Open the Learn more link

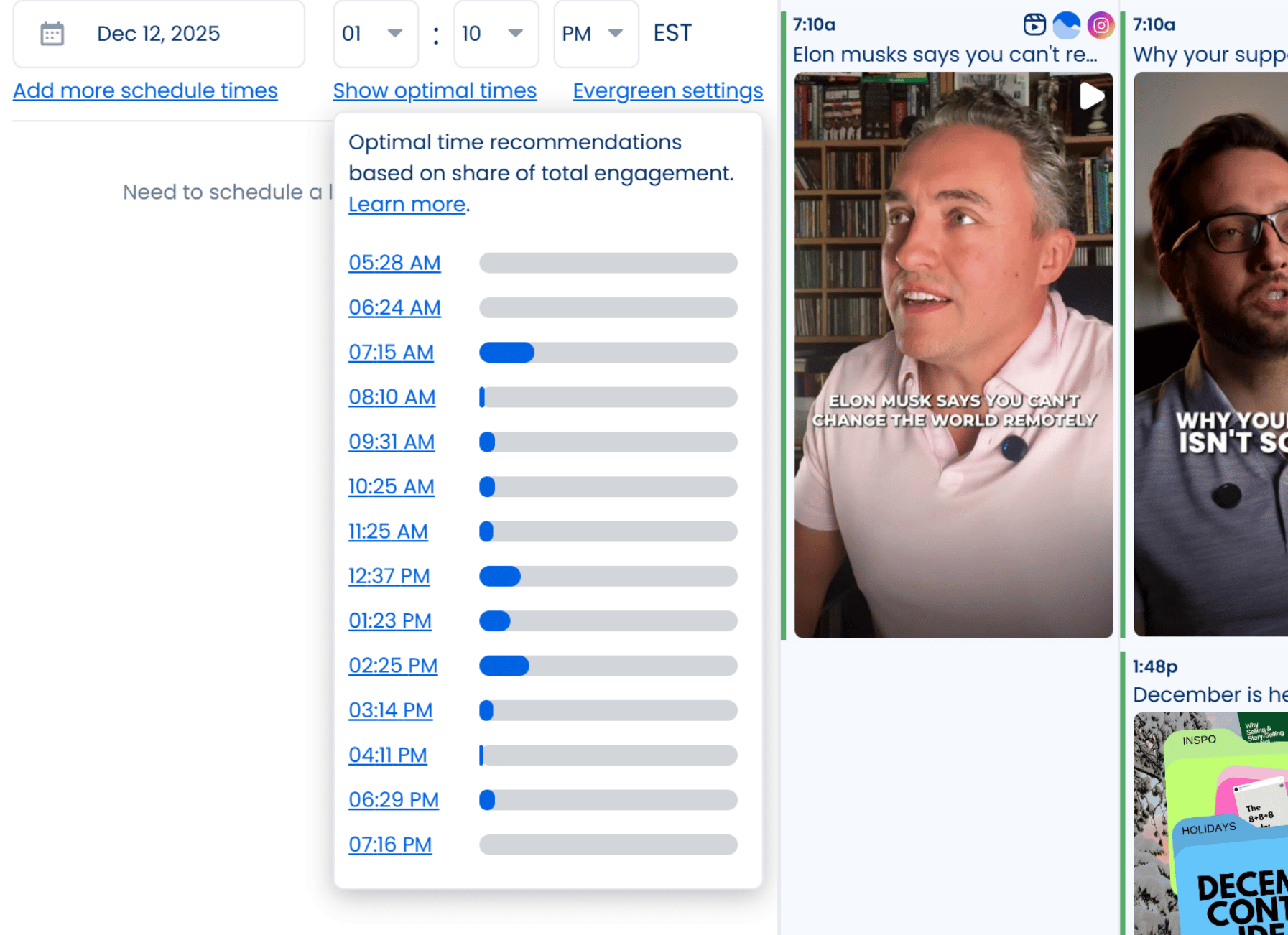pyautogui.click(x=407, y=205)
